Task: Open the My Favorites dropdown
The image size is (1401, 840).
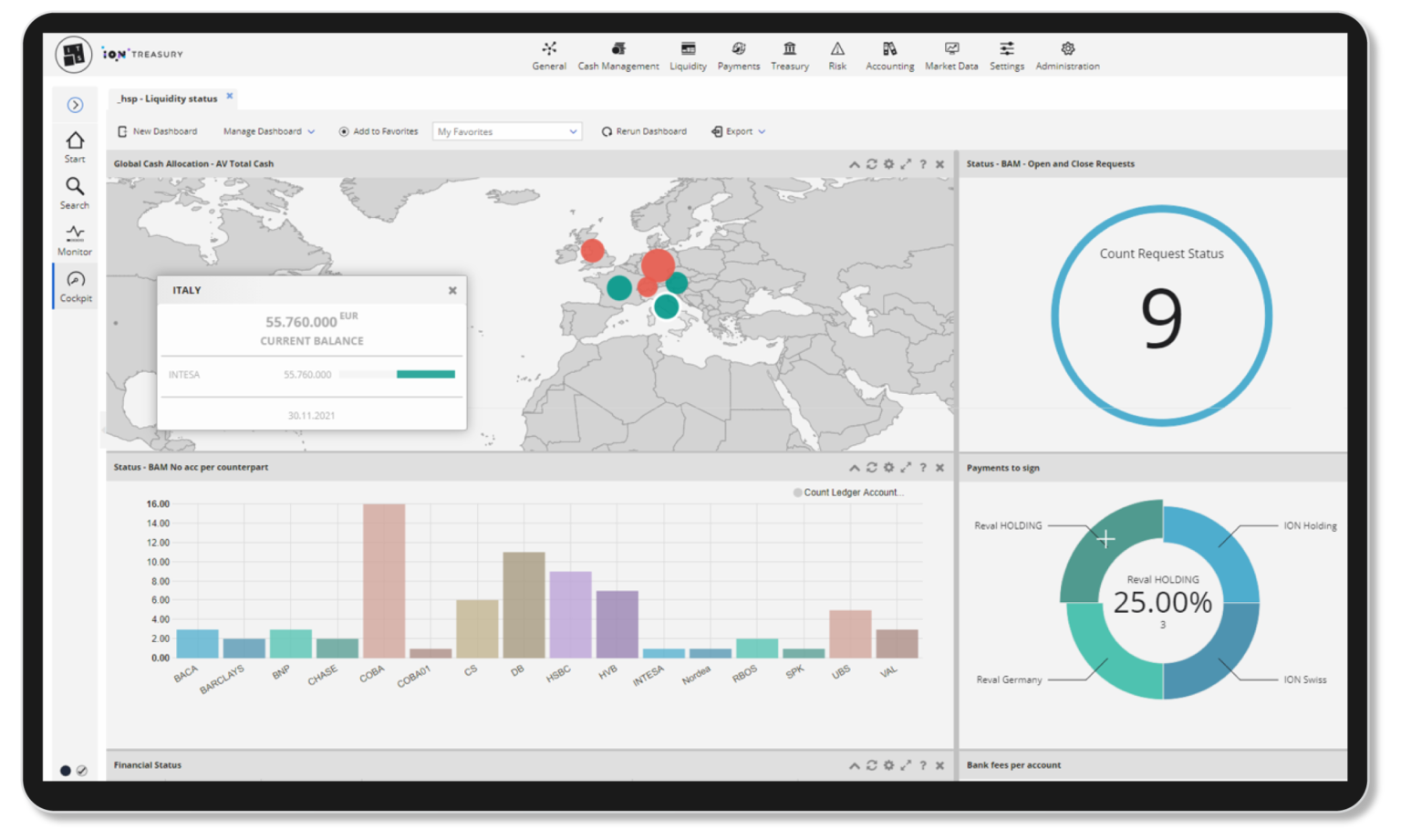Action: 506,130
